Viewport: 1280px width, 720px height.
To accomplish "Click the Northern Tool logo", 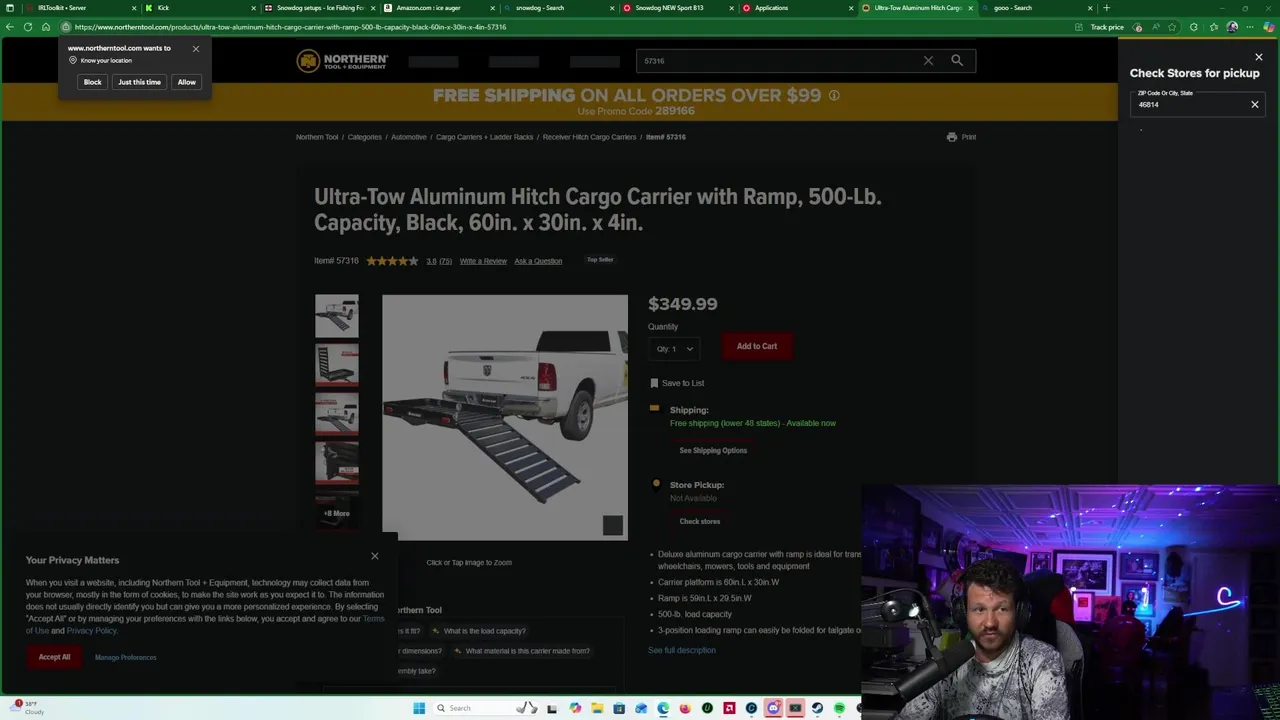I will coord(342,61).
